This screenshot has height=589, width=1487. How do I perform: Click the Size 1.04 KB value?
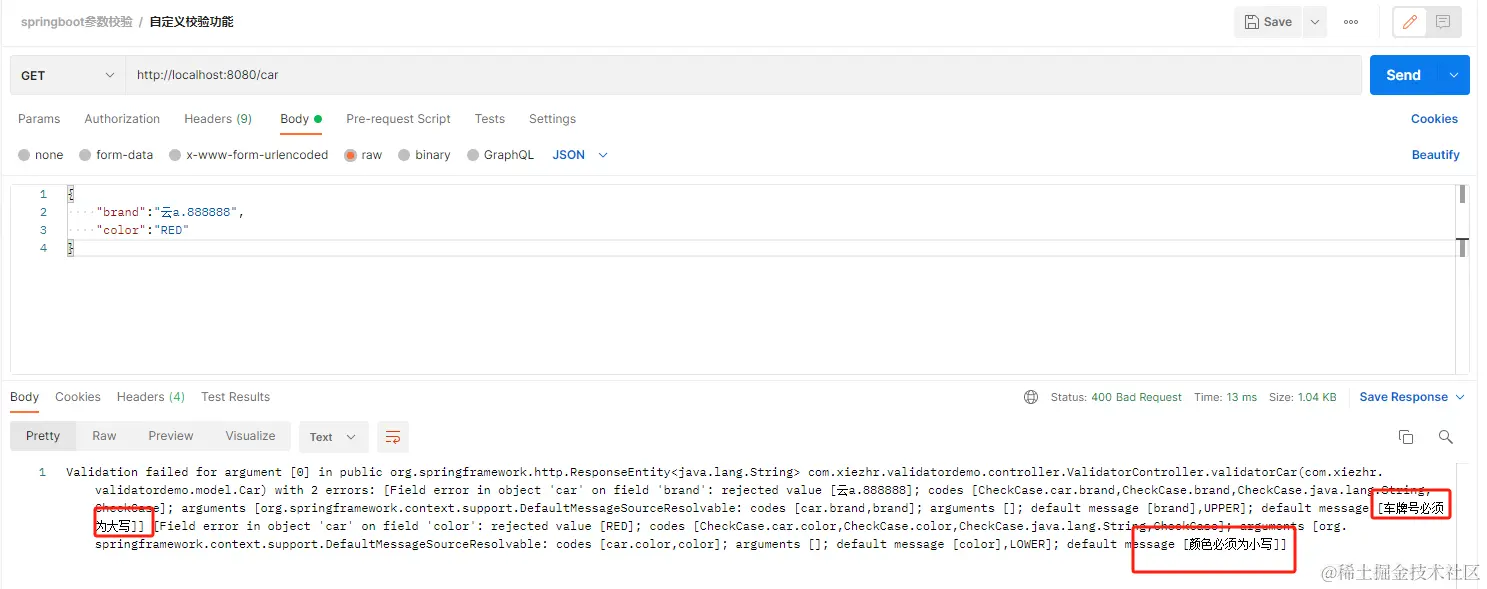tap(1302, 397)
